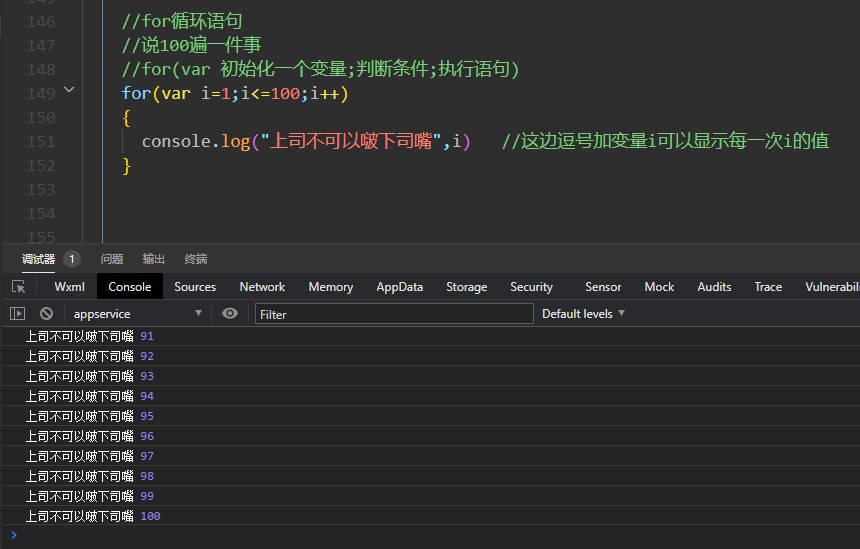
Task: Select the 终端 panel tab
Action: point(196,259)
